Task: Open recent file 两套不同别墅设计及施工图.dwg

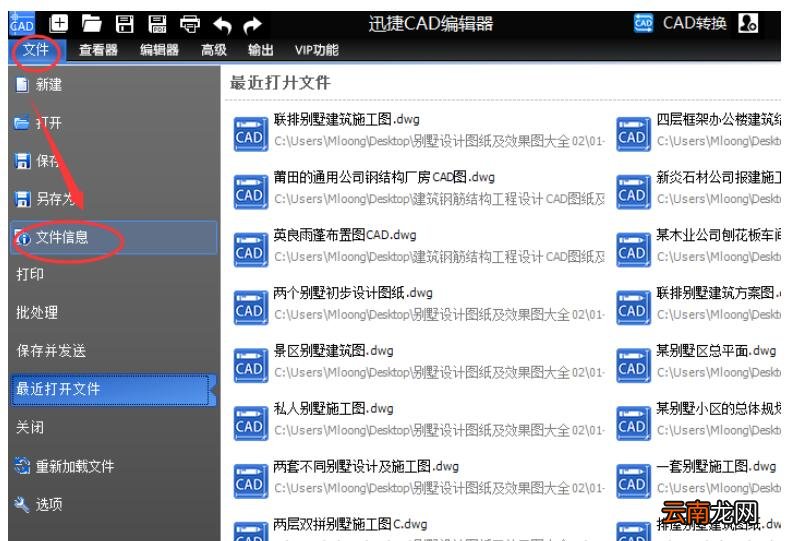Action: click(366, 466)
